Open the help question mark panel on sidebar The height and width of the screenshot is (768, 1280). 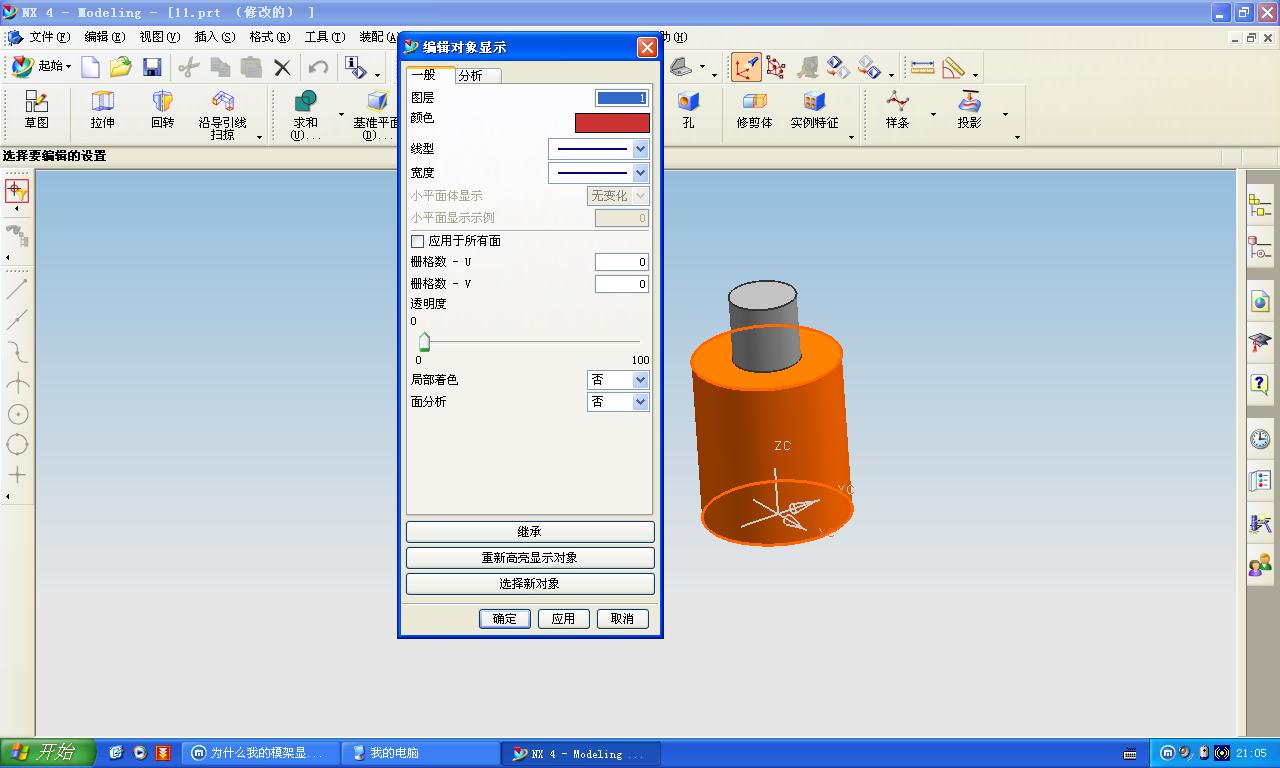click(x=1260, y=384)
